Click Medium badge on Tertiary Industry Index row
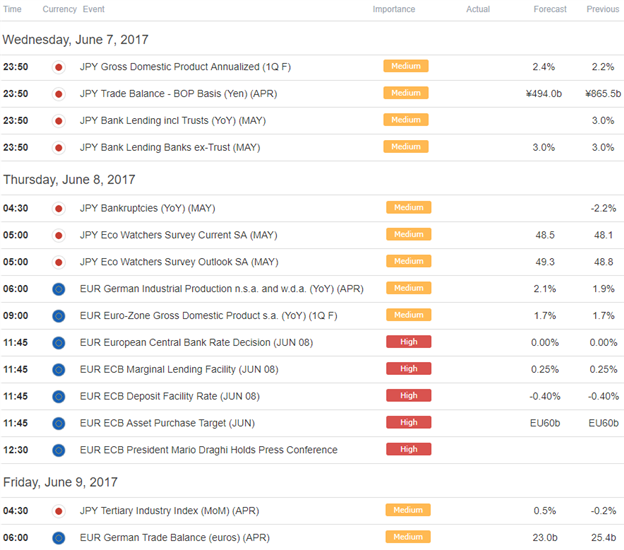Image resolution: width=624 pixels, height=550 pixels. (408, 510)
